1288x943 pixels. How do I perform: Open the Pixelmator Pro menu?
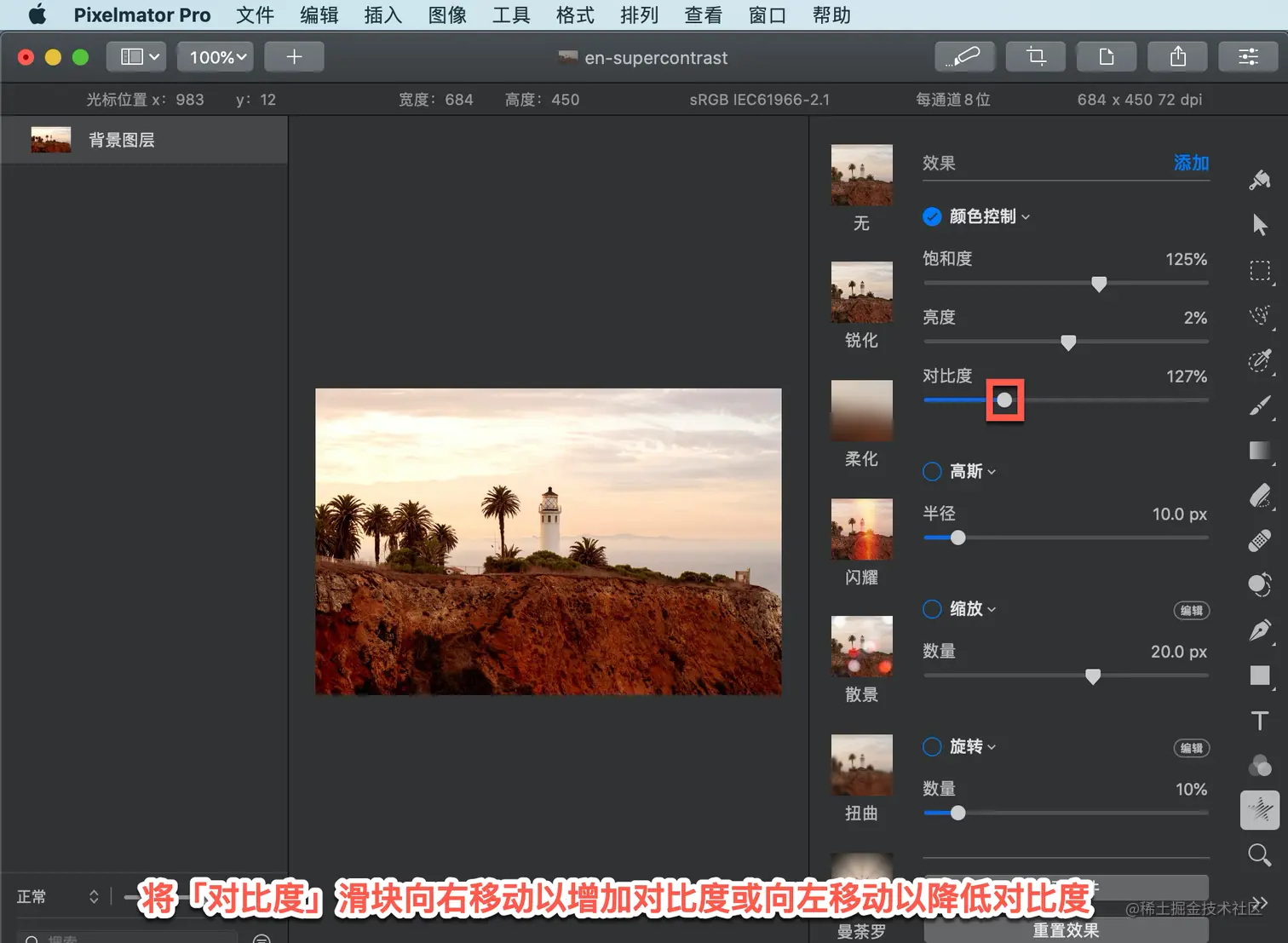142,14
